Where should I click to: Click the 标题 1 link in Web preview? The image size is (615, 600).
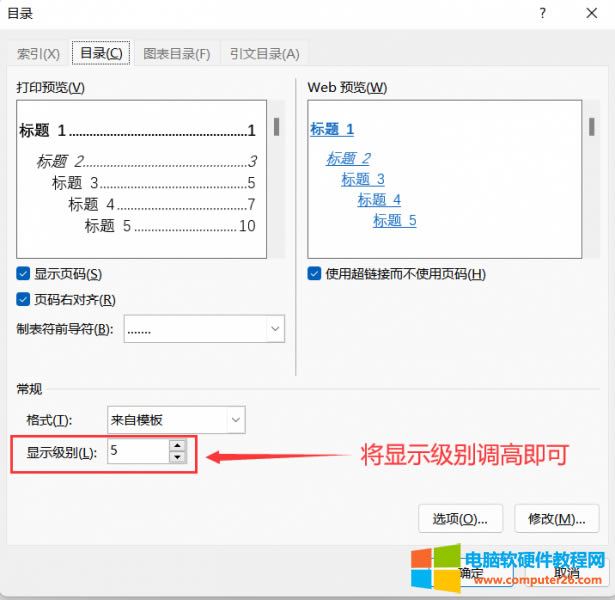coord(332,129)
